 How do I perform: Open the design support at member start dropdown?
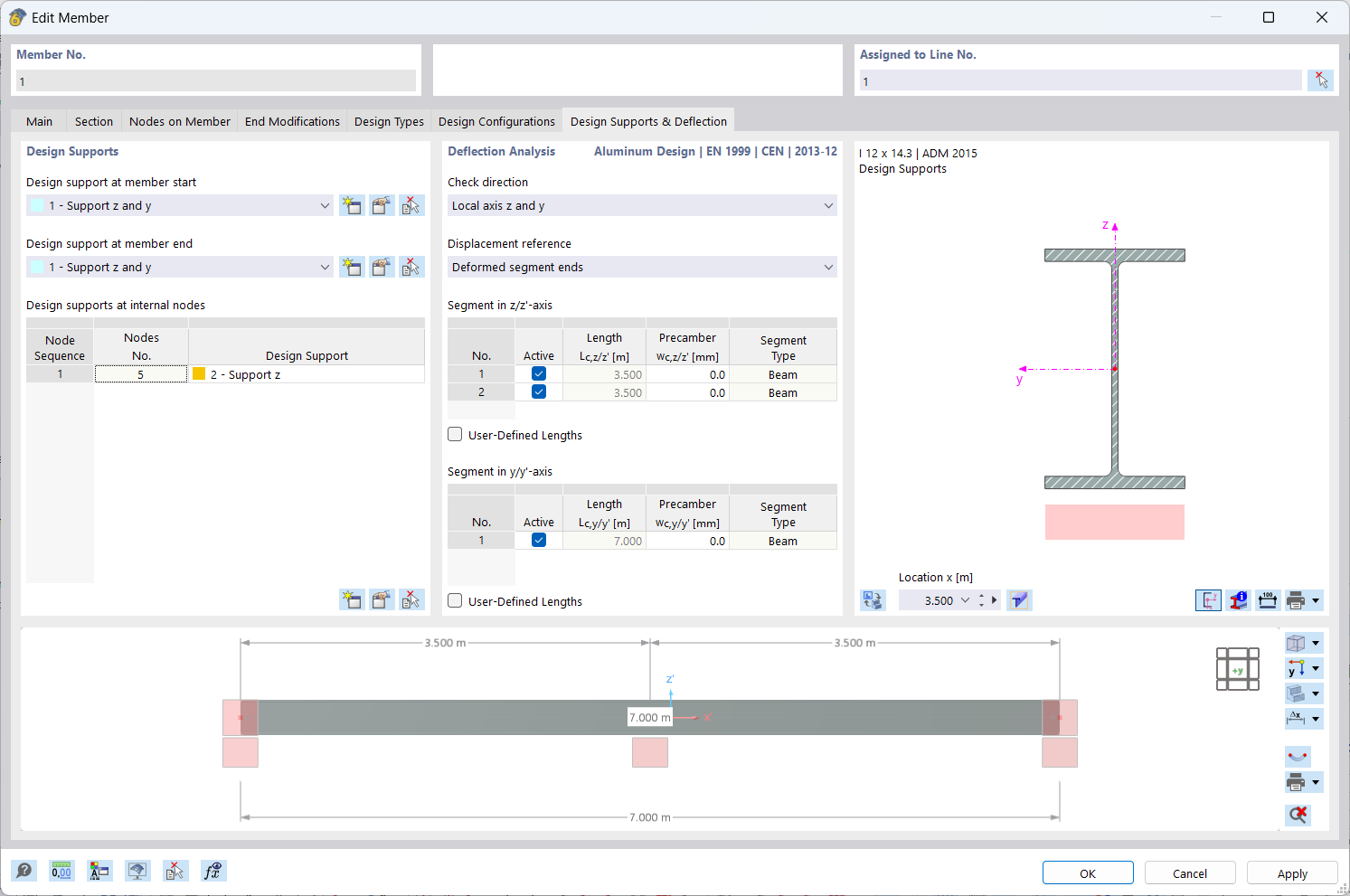click(325, 205)
